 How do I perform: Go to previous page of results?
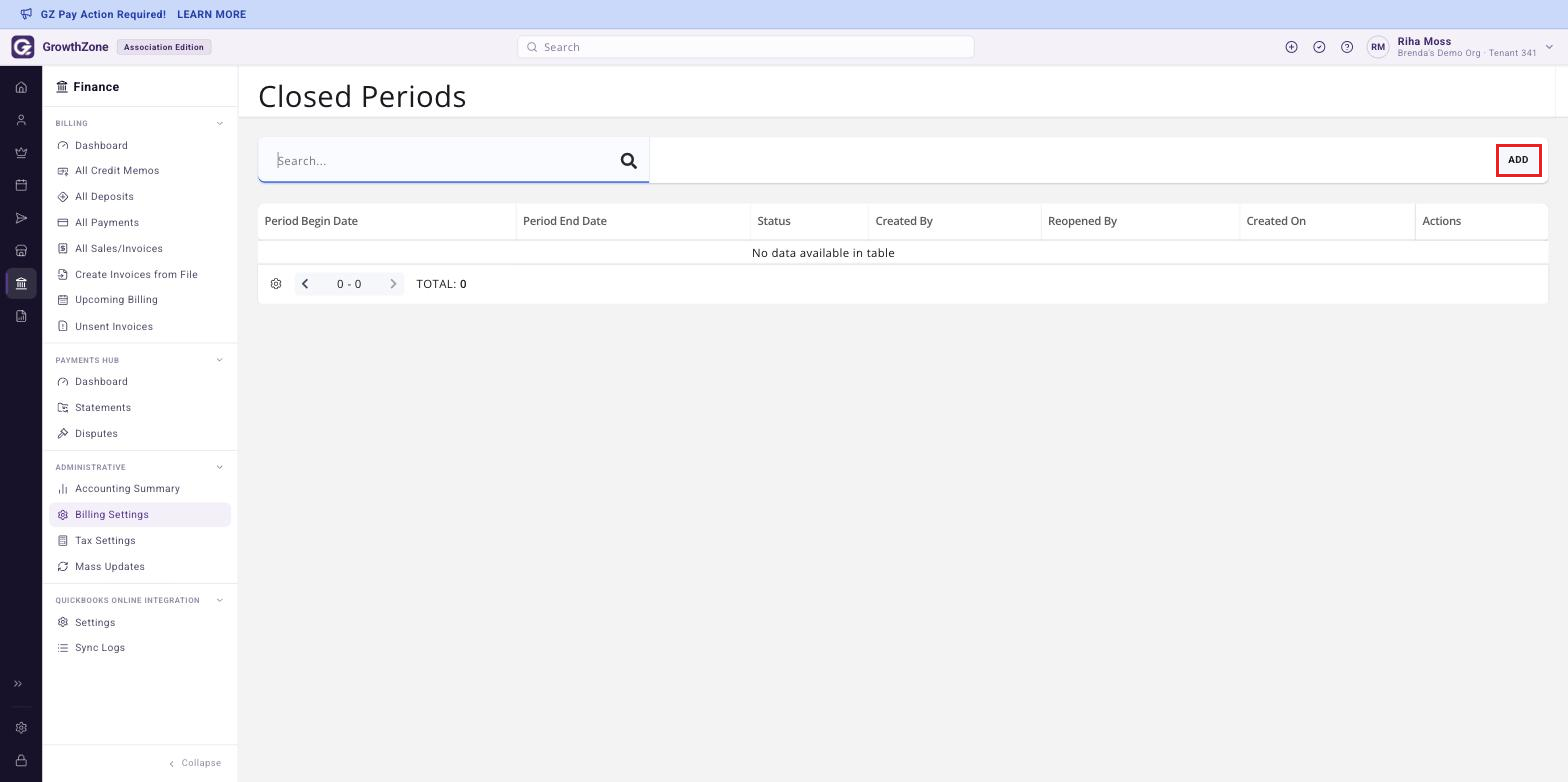coord(305,284)
